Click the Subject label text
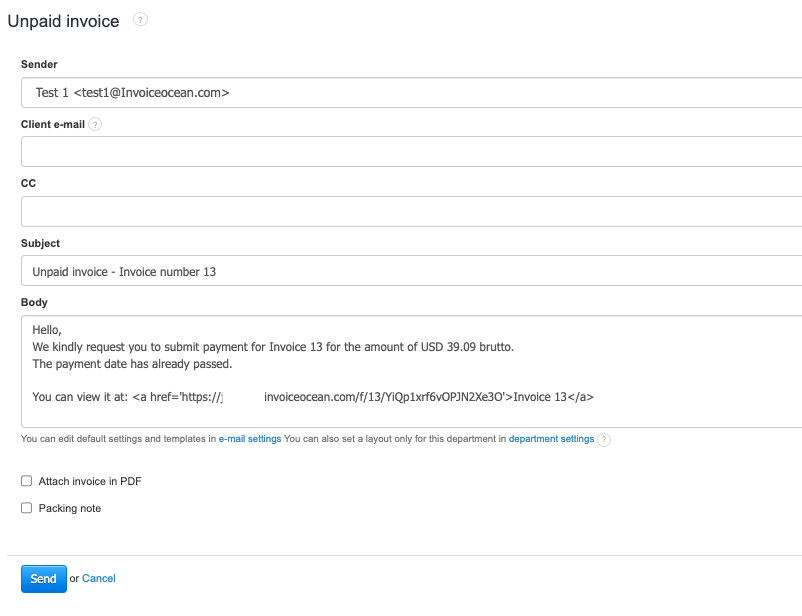The image size is (802, 616). (x=40, y=243)
